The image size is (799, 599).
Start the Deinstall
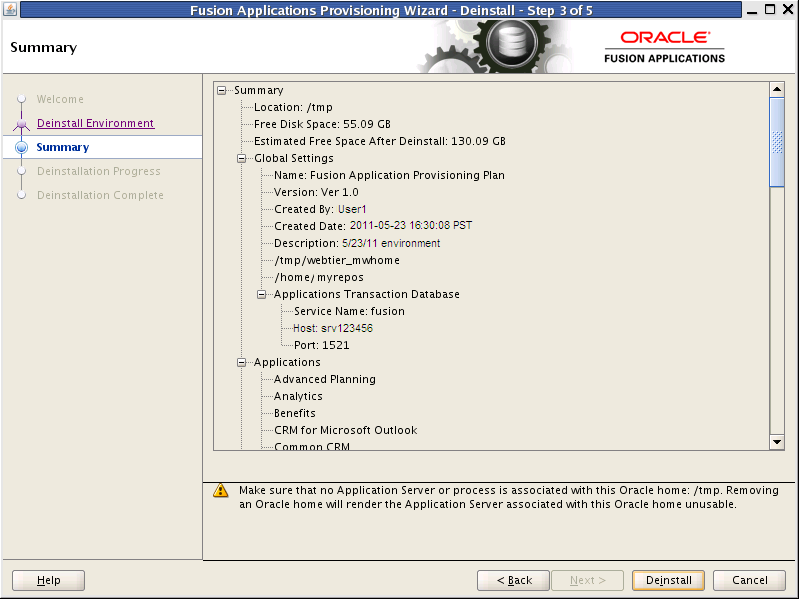click(668, 580)
